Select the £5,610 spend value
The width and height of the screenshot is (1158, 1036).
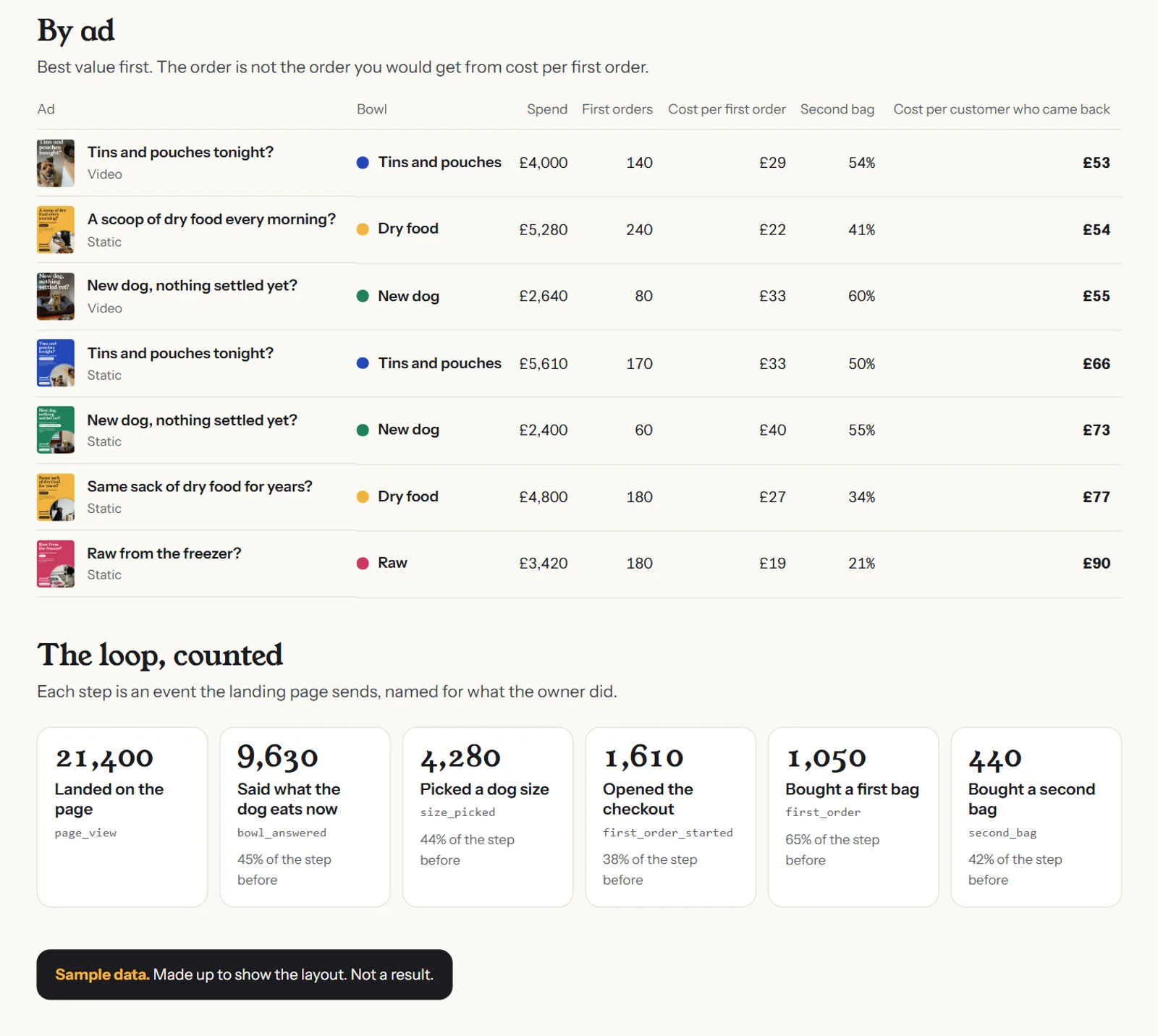coord(544,363)
